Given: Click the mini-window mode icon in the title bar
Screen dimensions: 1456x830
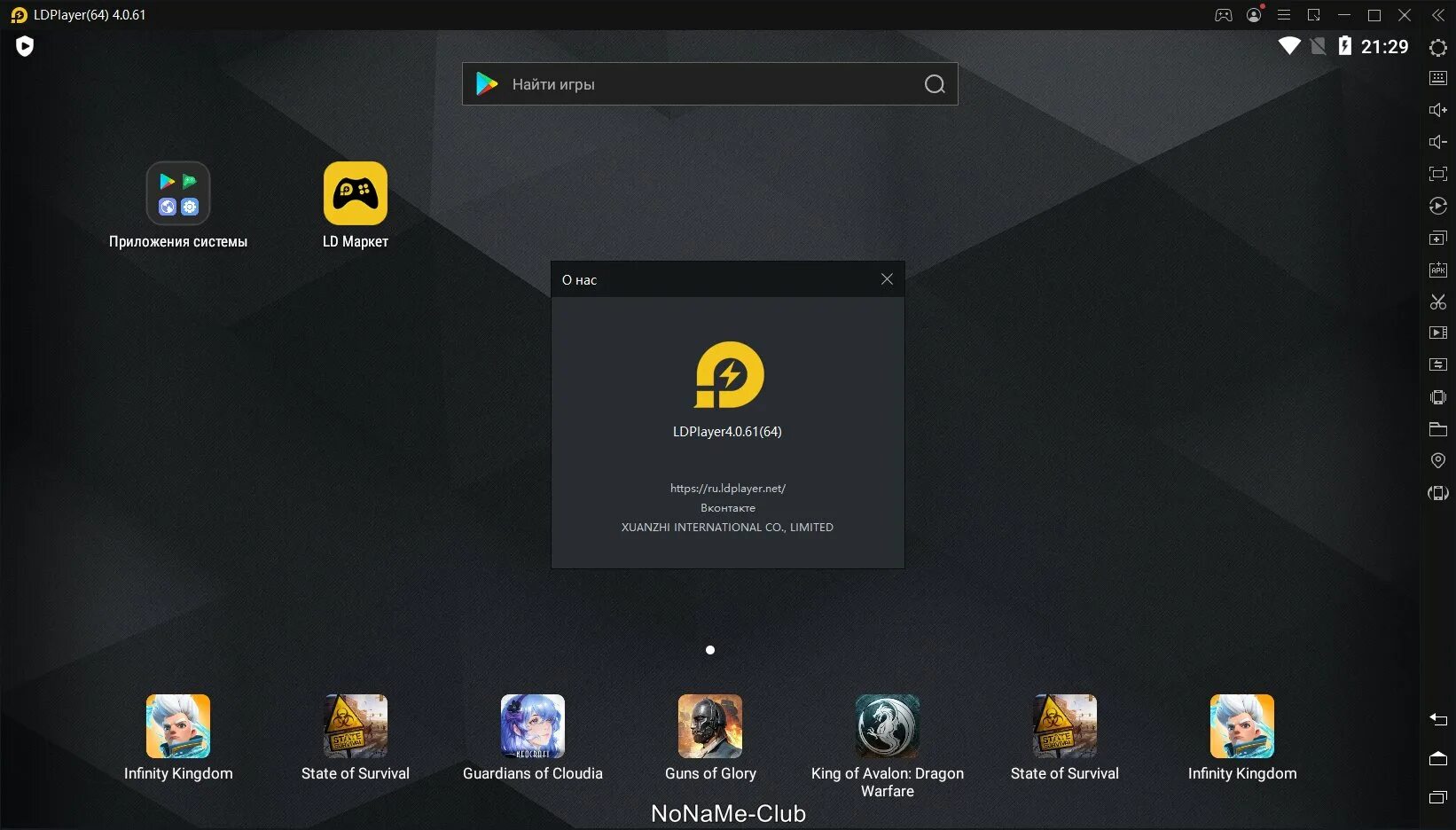Looking at the screenshot, I should click(x=1314, y=15).
